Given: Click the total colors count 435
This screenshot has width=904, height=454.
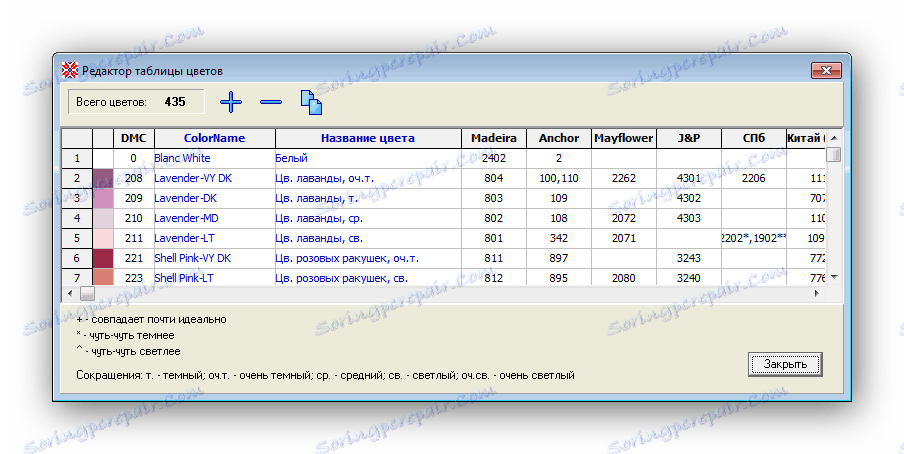Looking at the screenshot, I should [175, 102].
